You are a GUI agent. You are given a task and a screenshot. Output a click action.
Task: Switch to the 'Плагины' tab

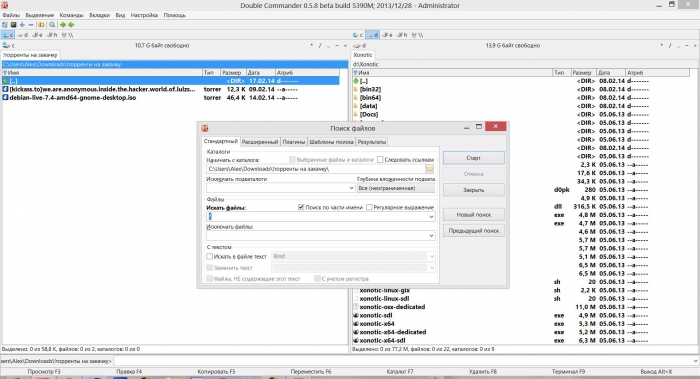(x=294, y=142)
